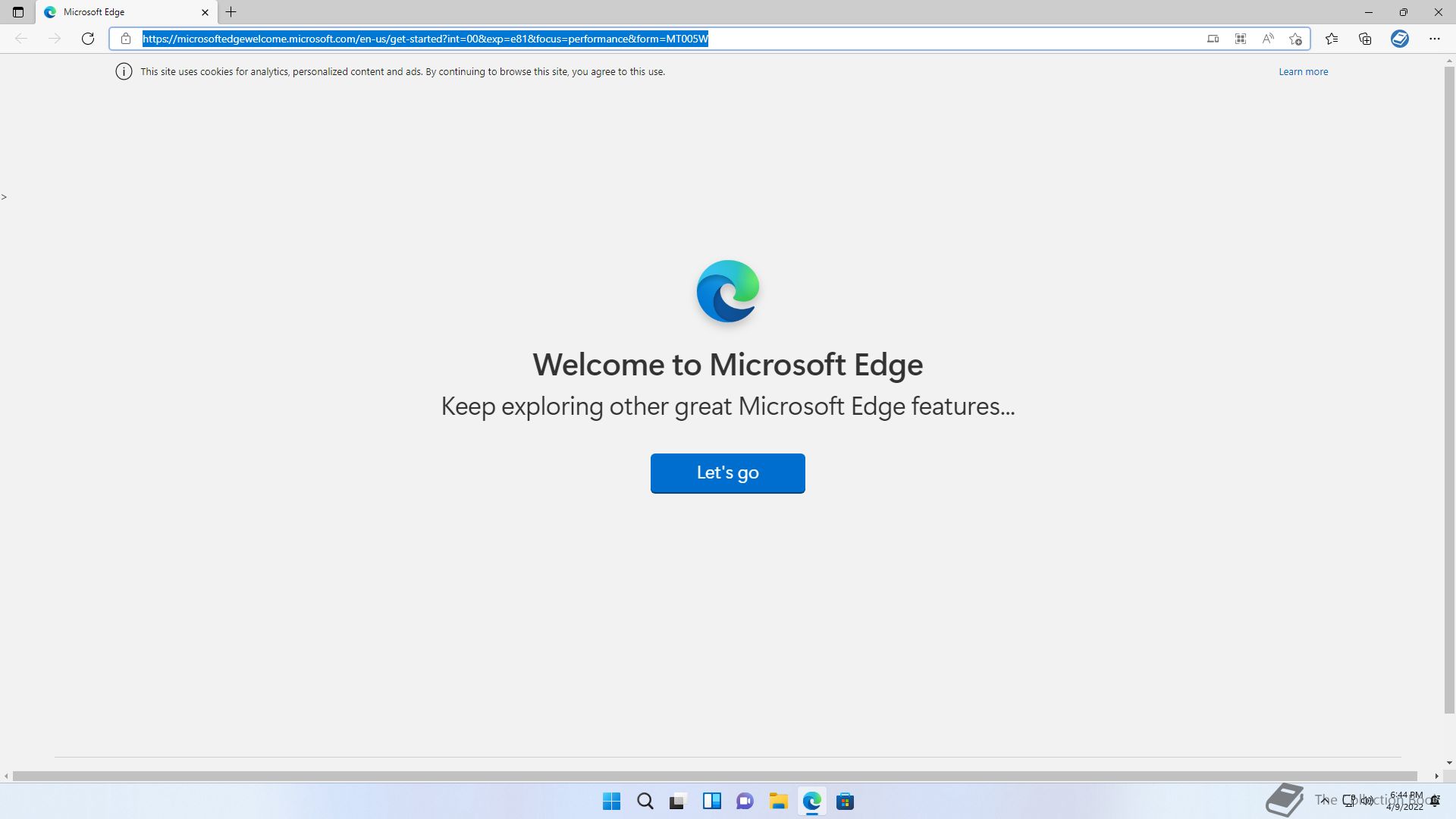Open the Widgets panel on taskbar
Image resolution: width=1456 pixels, height=819 pixels.
[711, 801]
